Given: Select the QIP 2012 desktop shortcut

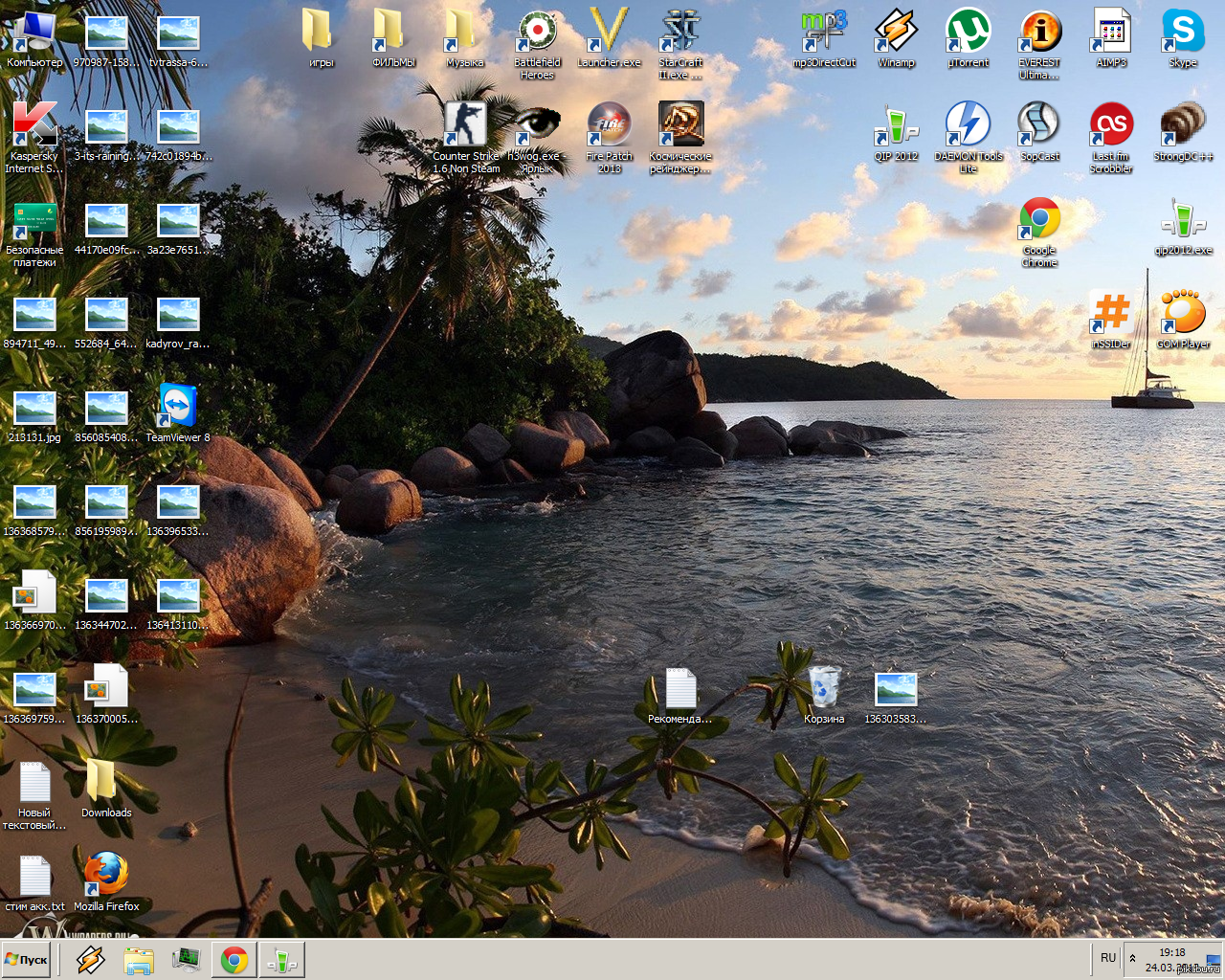Looking at the screenshot, I should click(x=896, y=132).
